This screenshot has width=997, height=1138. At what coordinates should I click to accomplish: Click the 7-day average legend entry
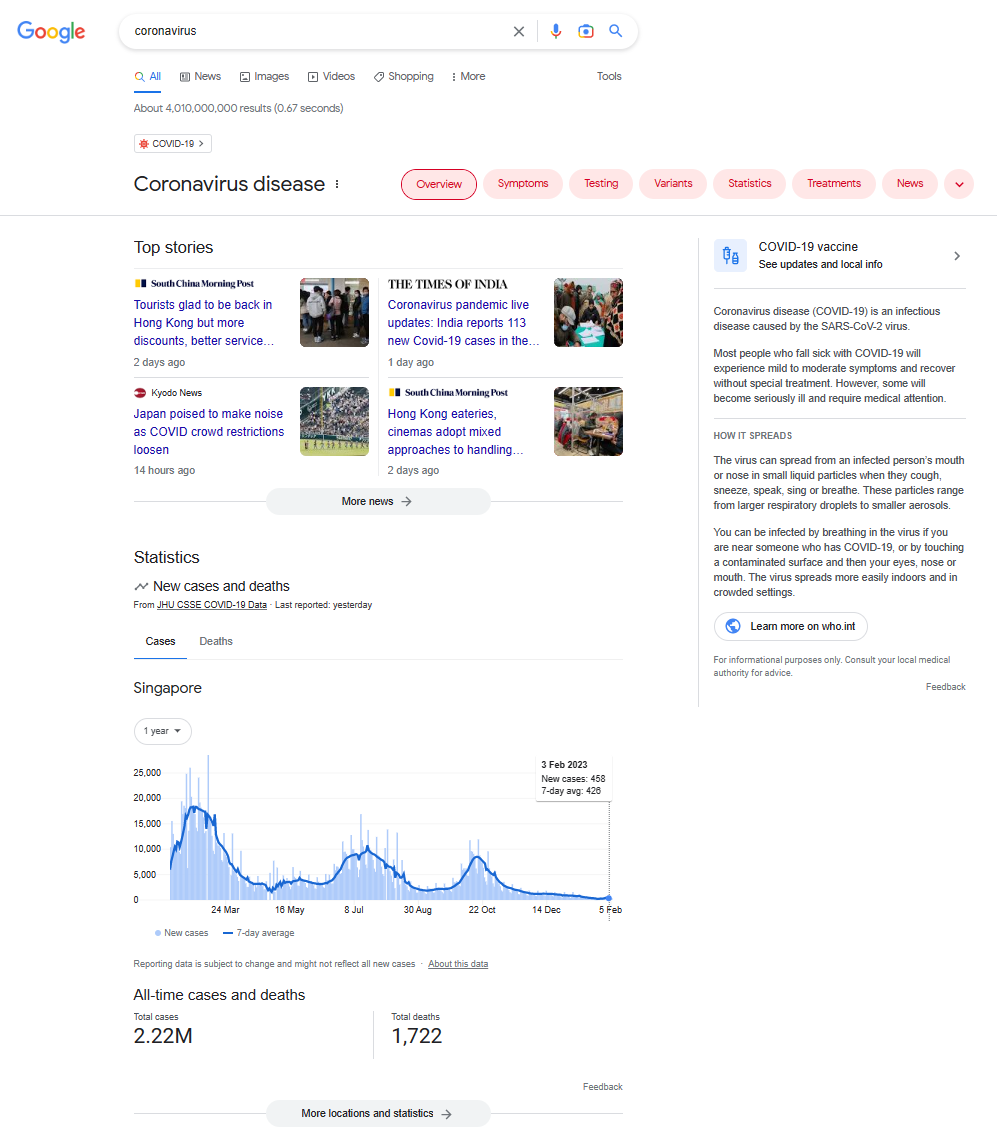click(x=258, y=933)
